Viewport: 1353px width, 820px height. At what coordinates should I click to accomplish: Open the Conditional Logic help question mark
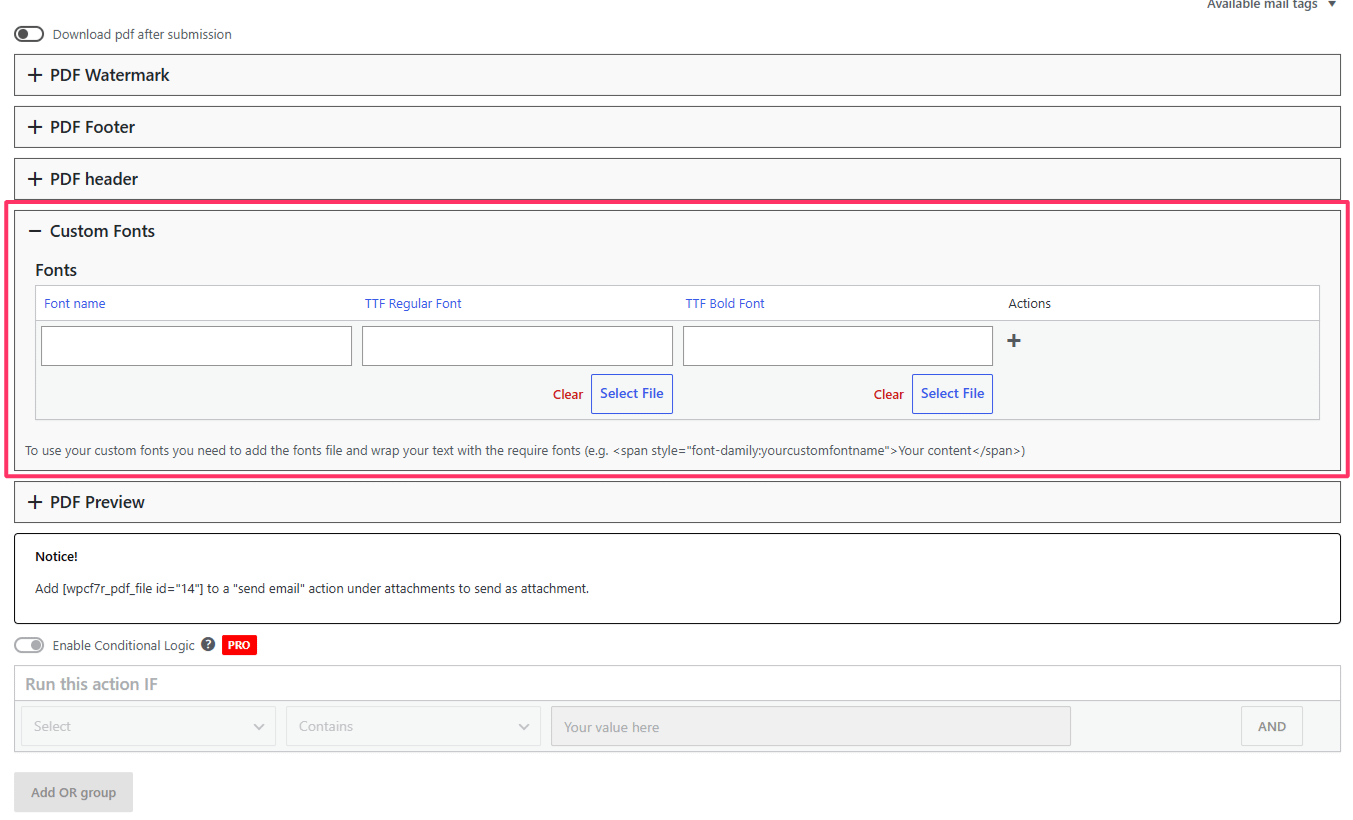coord(208,645)
